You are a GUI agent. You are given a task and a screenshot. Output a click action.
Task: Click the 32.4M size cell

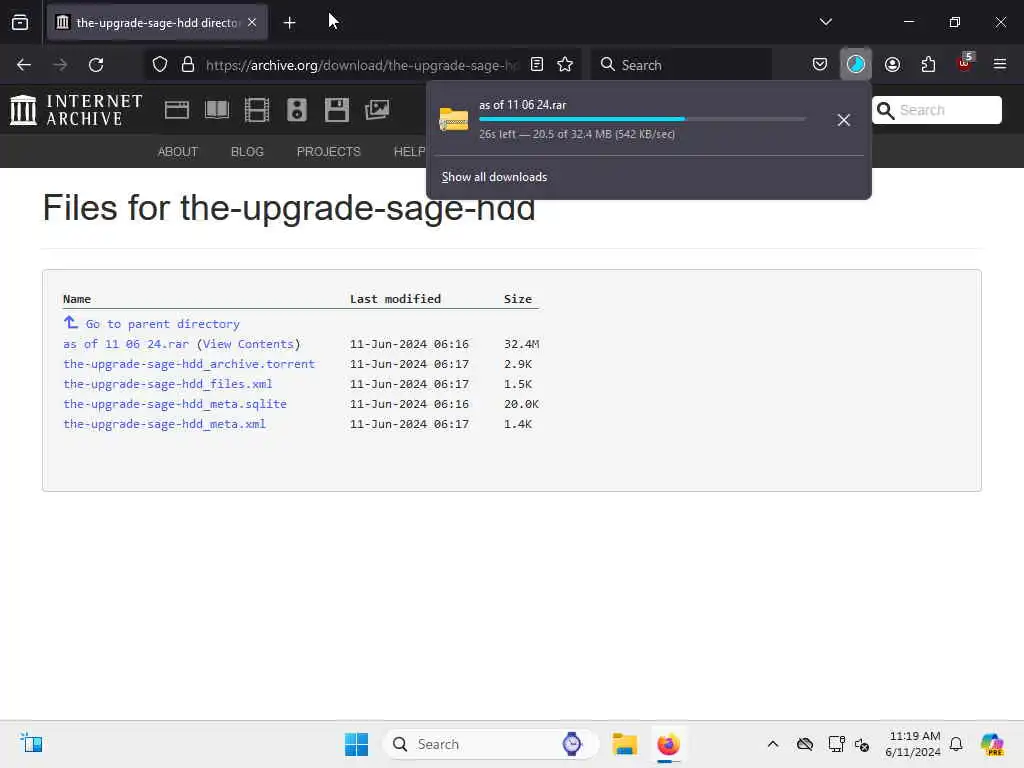[x=521, y=344]
